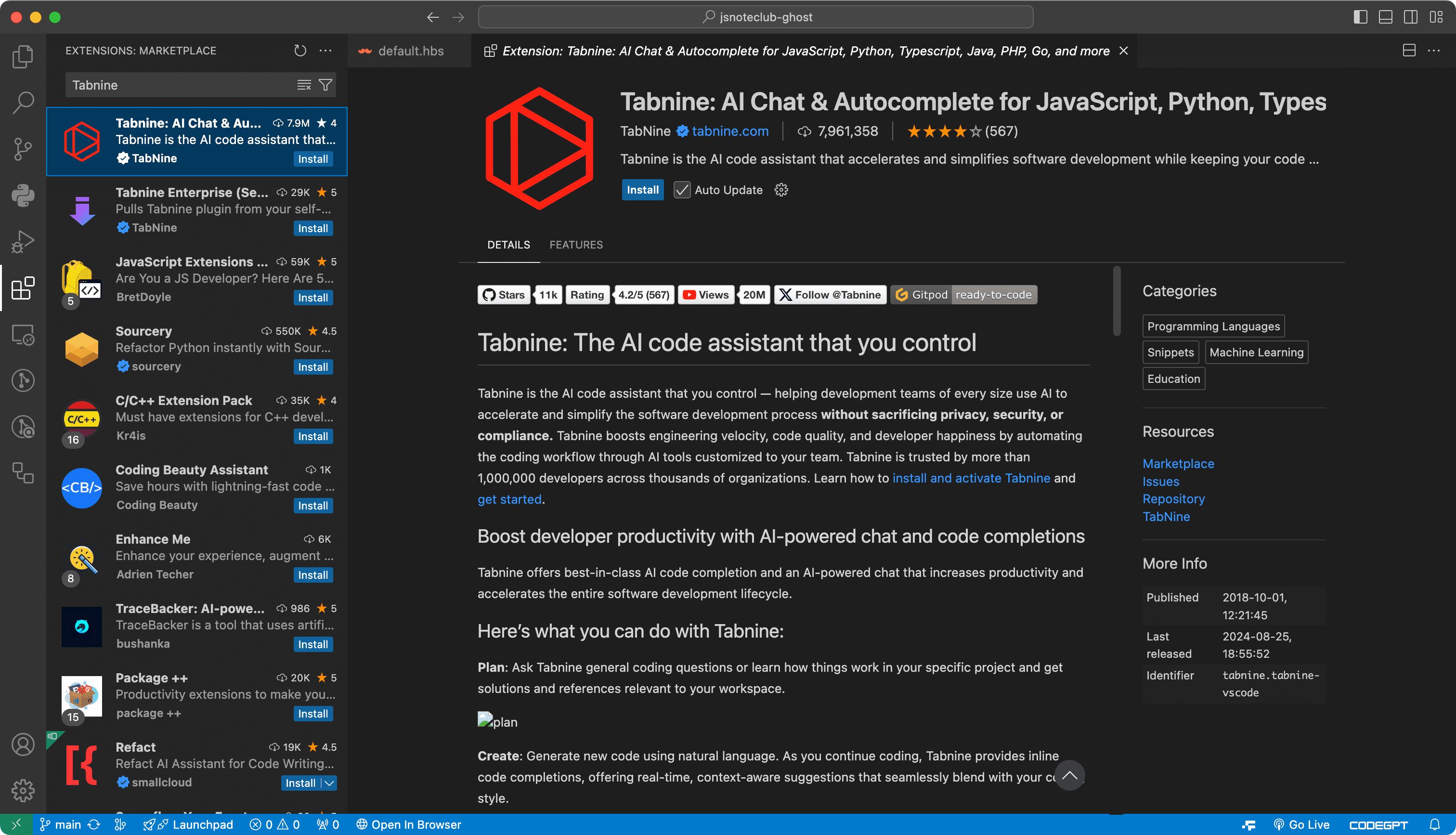Split the editor with the split icon
This screenshot has width=1456, height=835.
1409,51
